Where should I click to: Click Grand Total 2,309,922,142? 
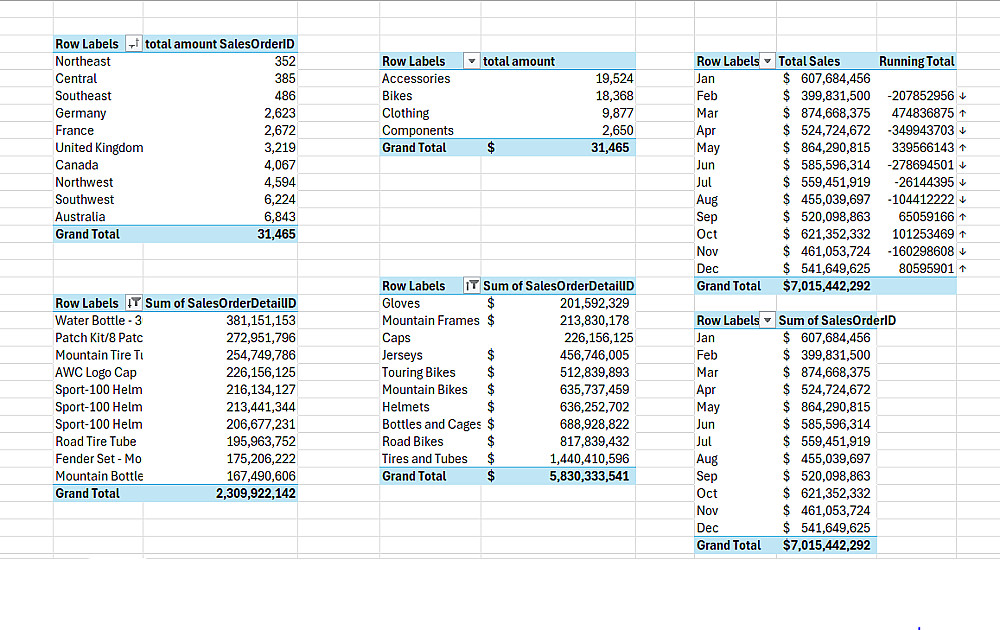point(256,493)
